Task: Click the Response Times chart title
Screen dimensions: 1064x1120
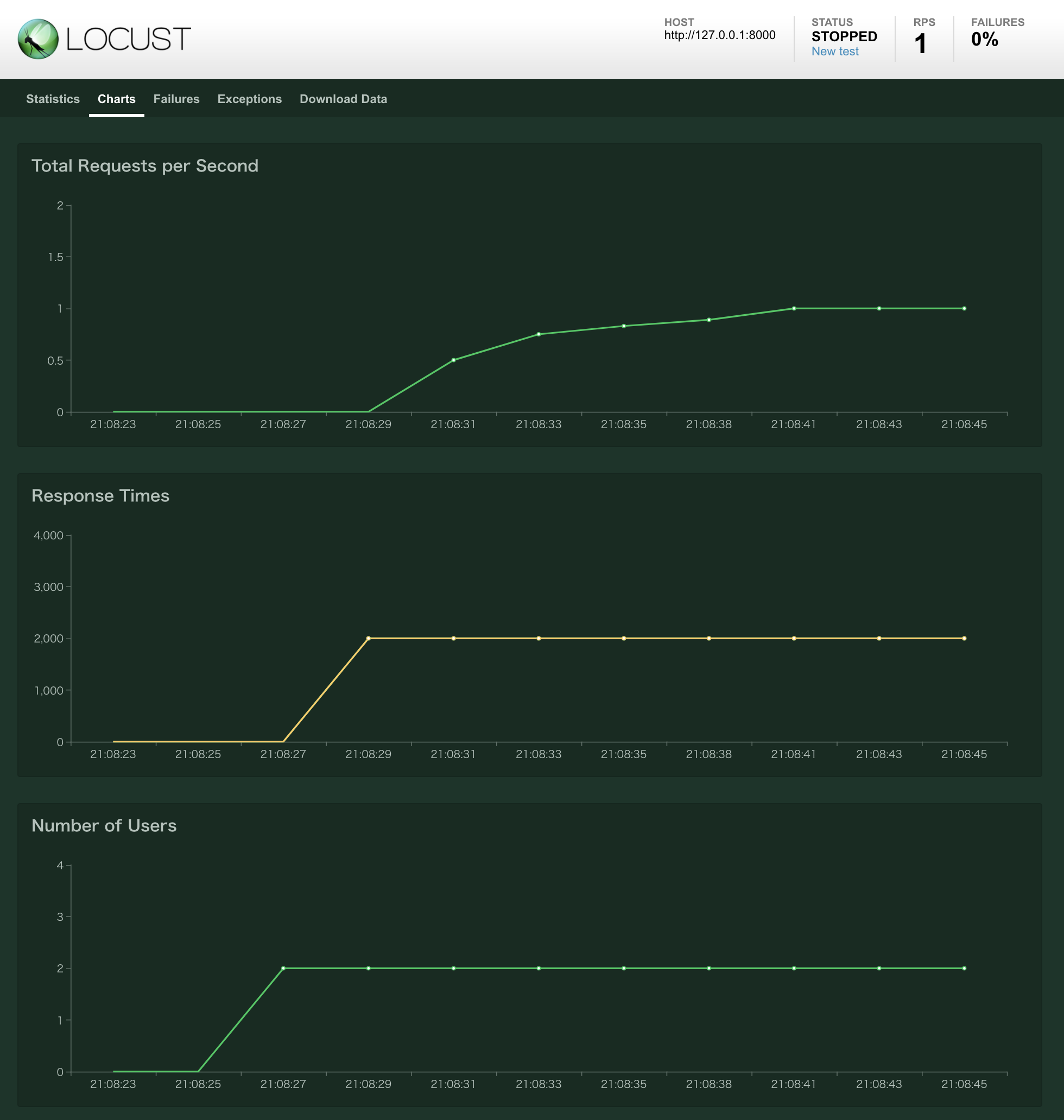Action: (100, 495)
